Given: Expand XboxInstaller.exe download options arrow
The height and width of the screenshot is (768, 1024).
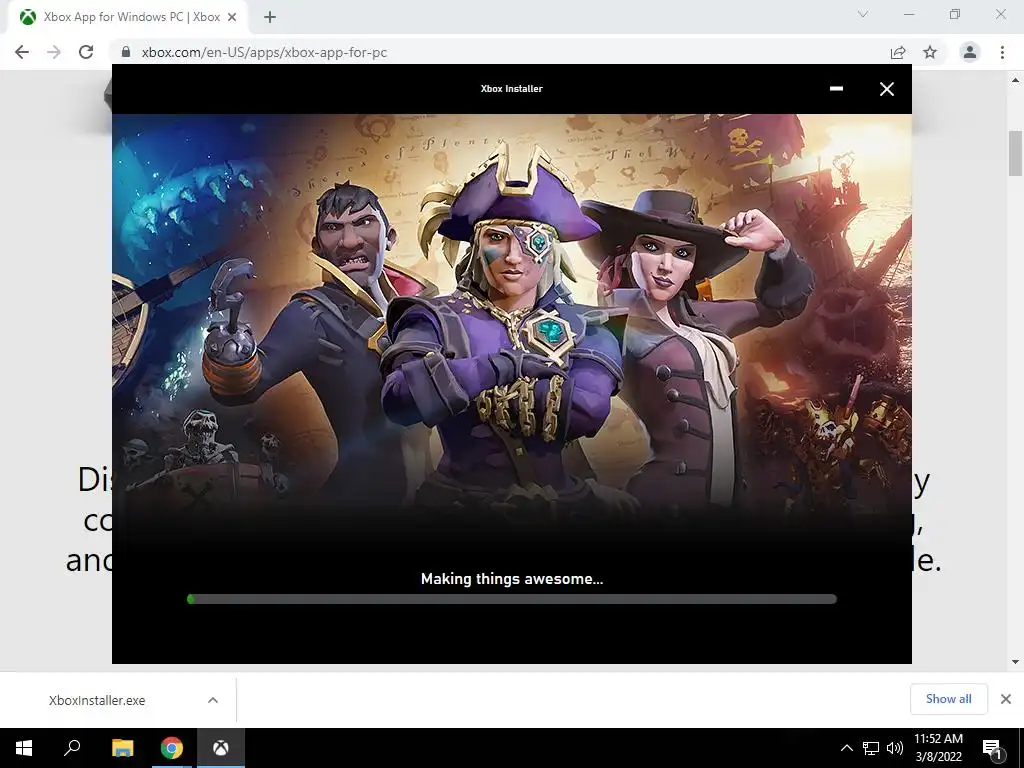Looking at the screenshot, I should (213, 700).
